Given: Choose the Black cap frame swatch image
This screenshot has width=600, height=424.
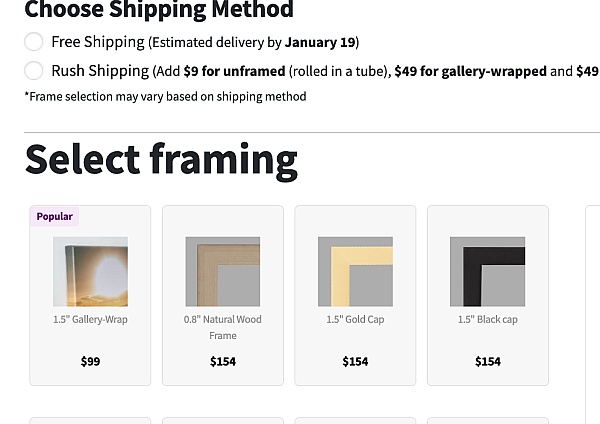Looking at the screenshot, I should click(x=487, y=271).
